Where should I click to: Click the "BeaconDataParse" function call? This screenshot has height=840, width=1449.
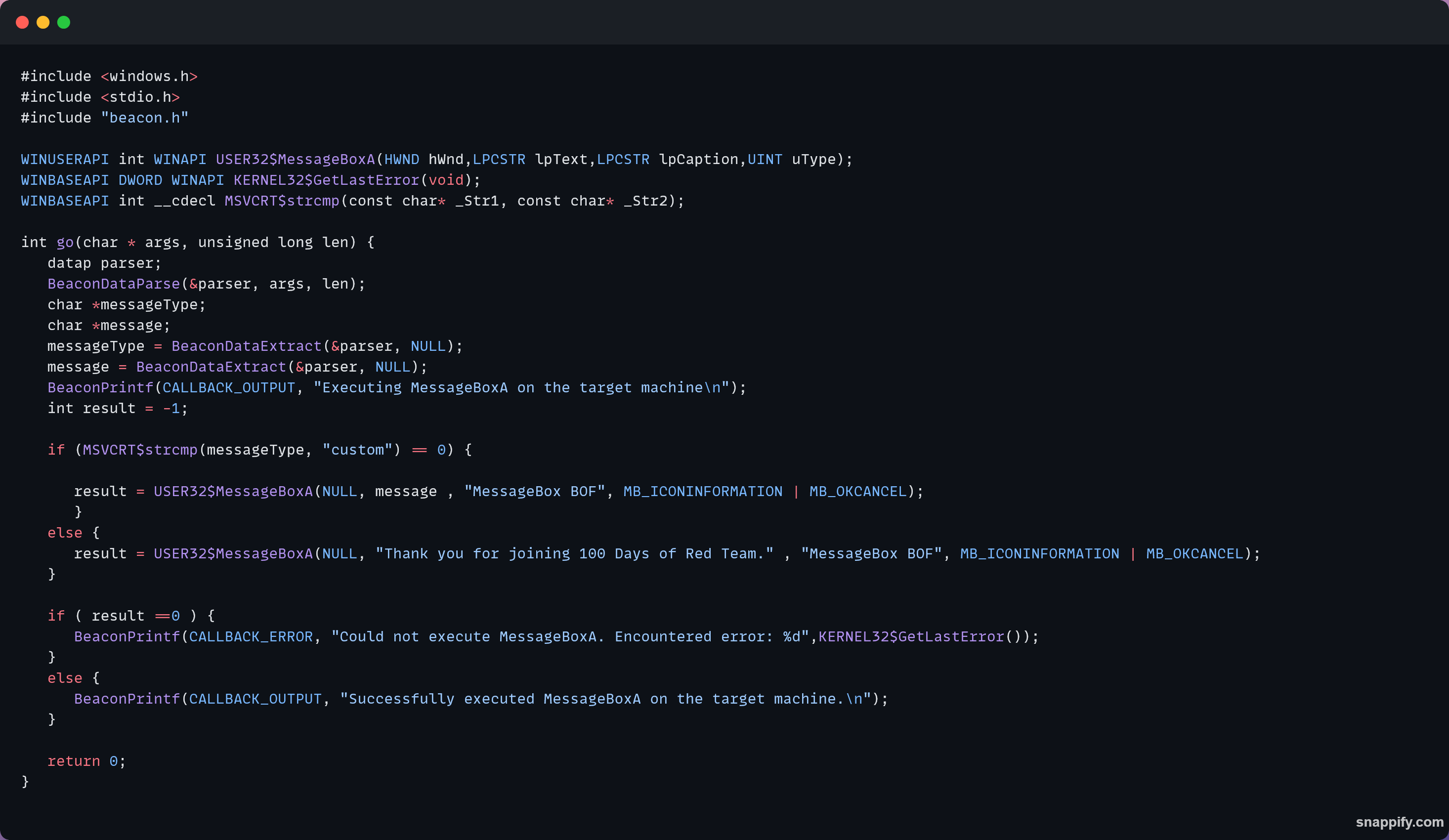point(114,284)
